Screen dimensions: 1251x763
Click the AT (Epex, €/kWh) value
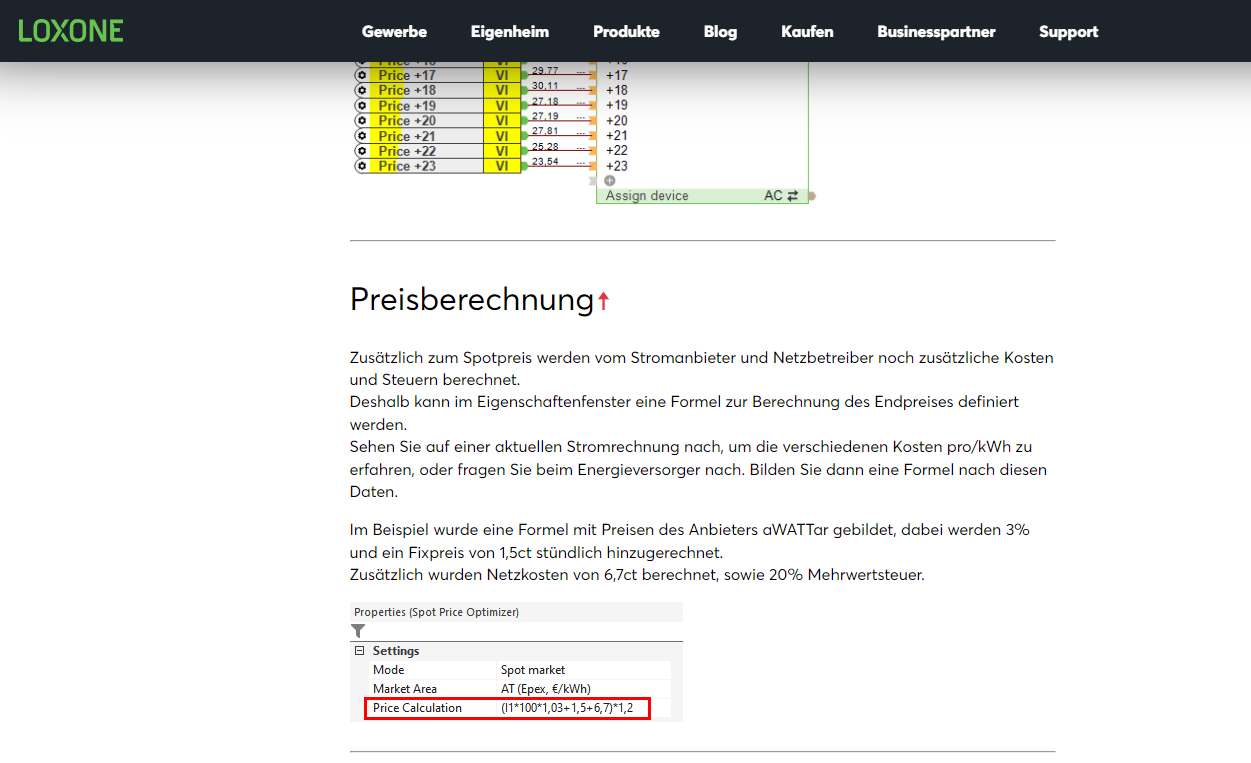point(546,689)
